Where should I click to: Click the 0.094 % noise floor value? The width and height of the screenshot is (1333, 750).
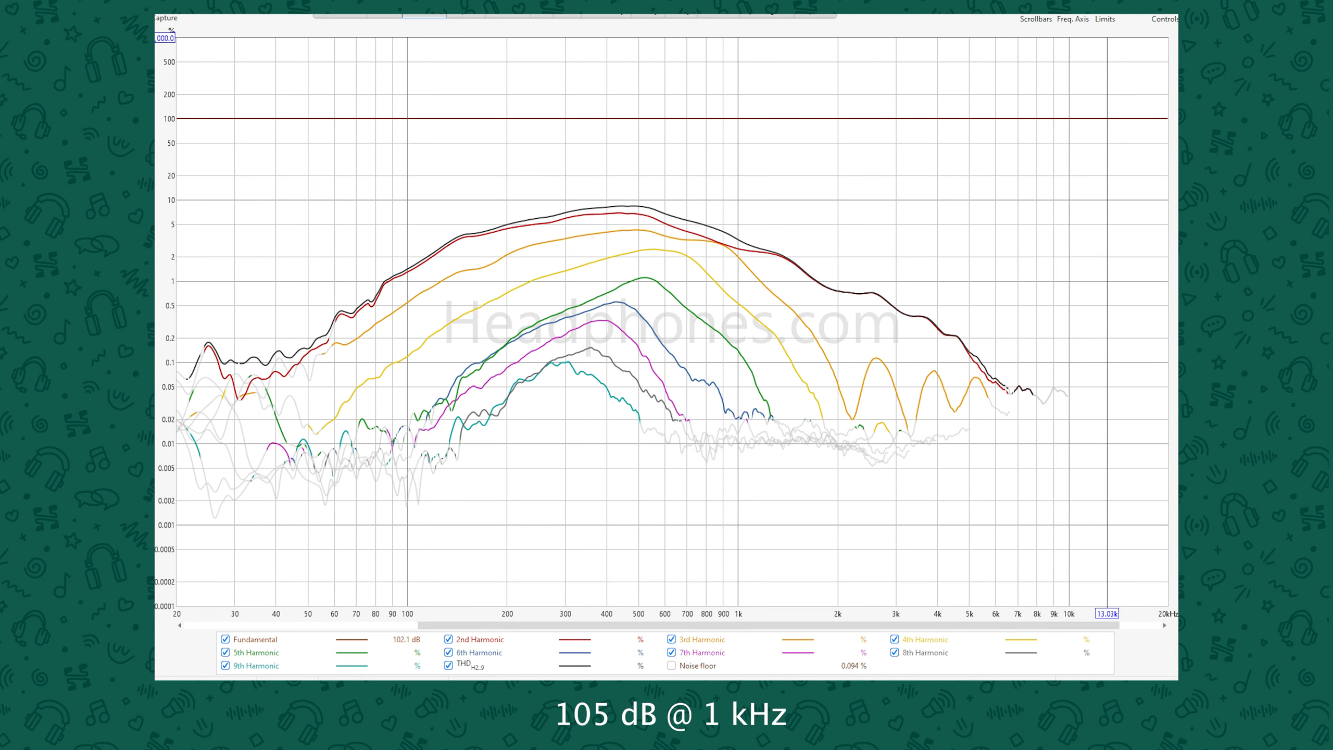click(x=853, y=666)
